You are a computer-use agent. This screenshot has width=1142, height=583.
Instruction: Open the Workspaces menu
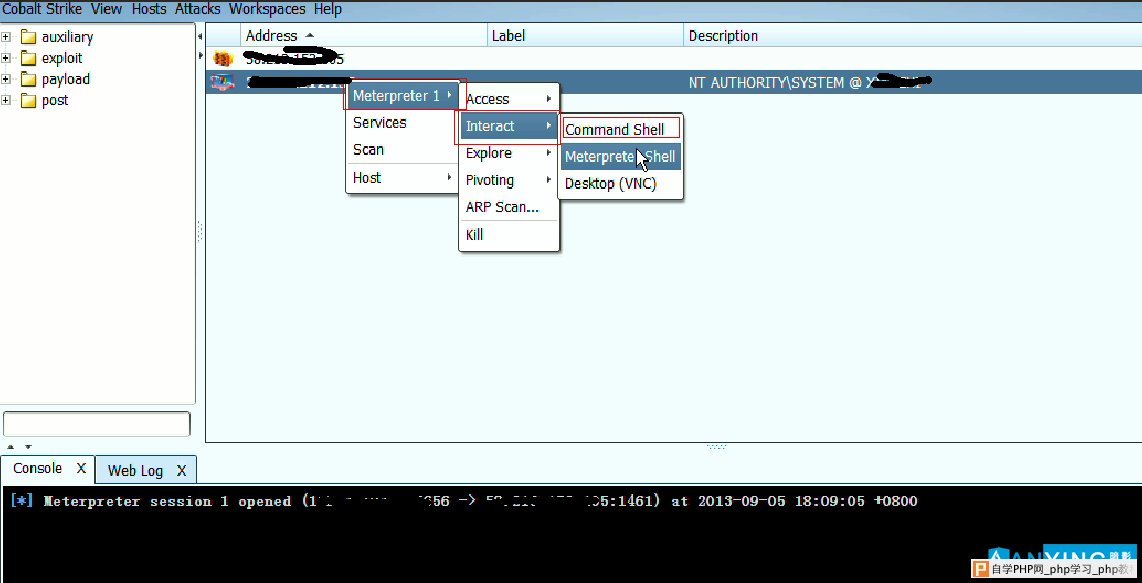pyautogui.click(x=267, y=9)
